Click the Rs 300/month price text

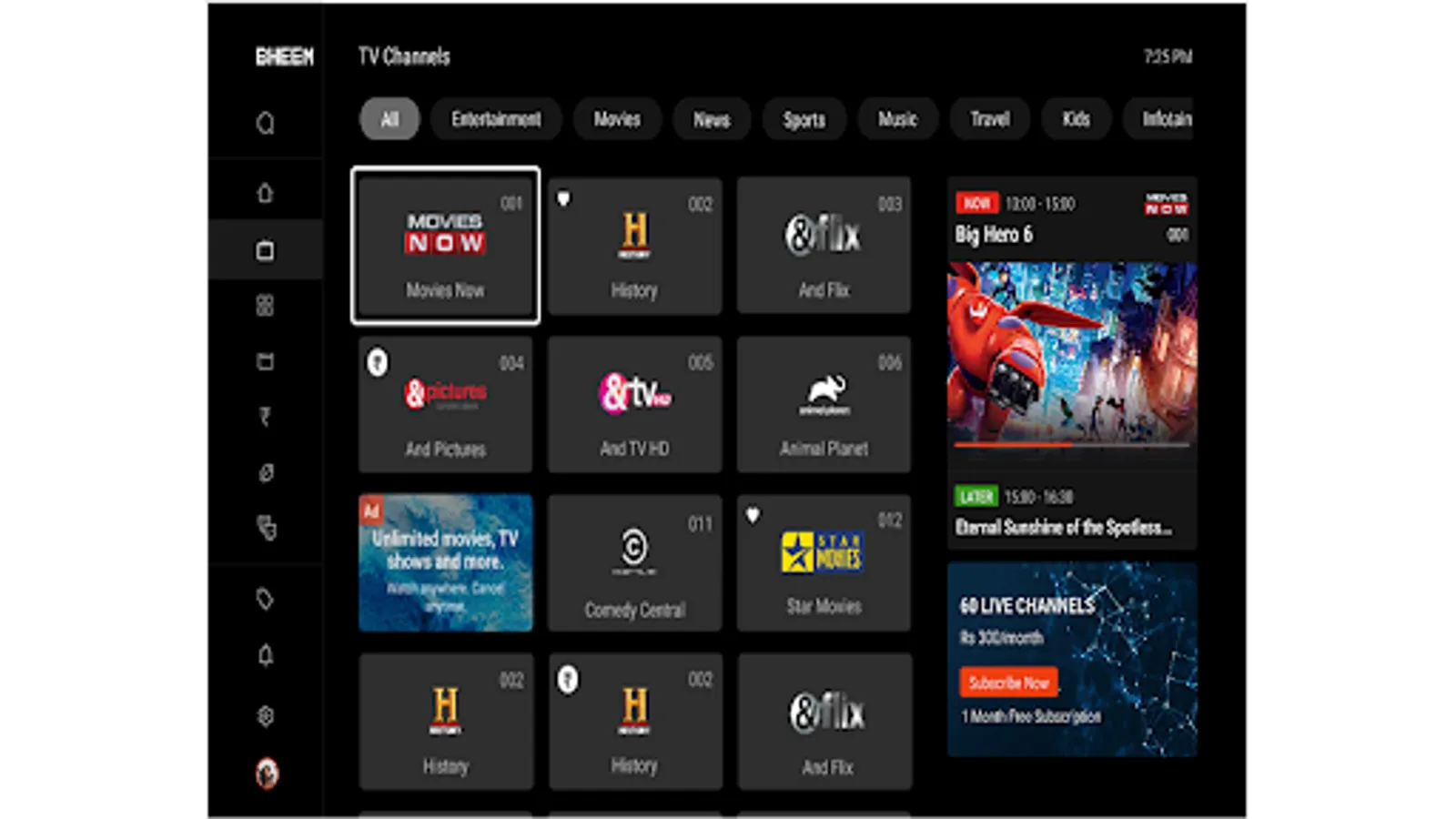1001,638
